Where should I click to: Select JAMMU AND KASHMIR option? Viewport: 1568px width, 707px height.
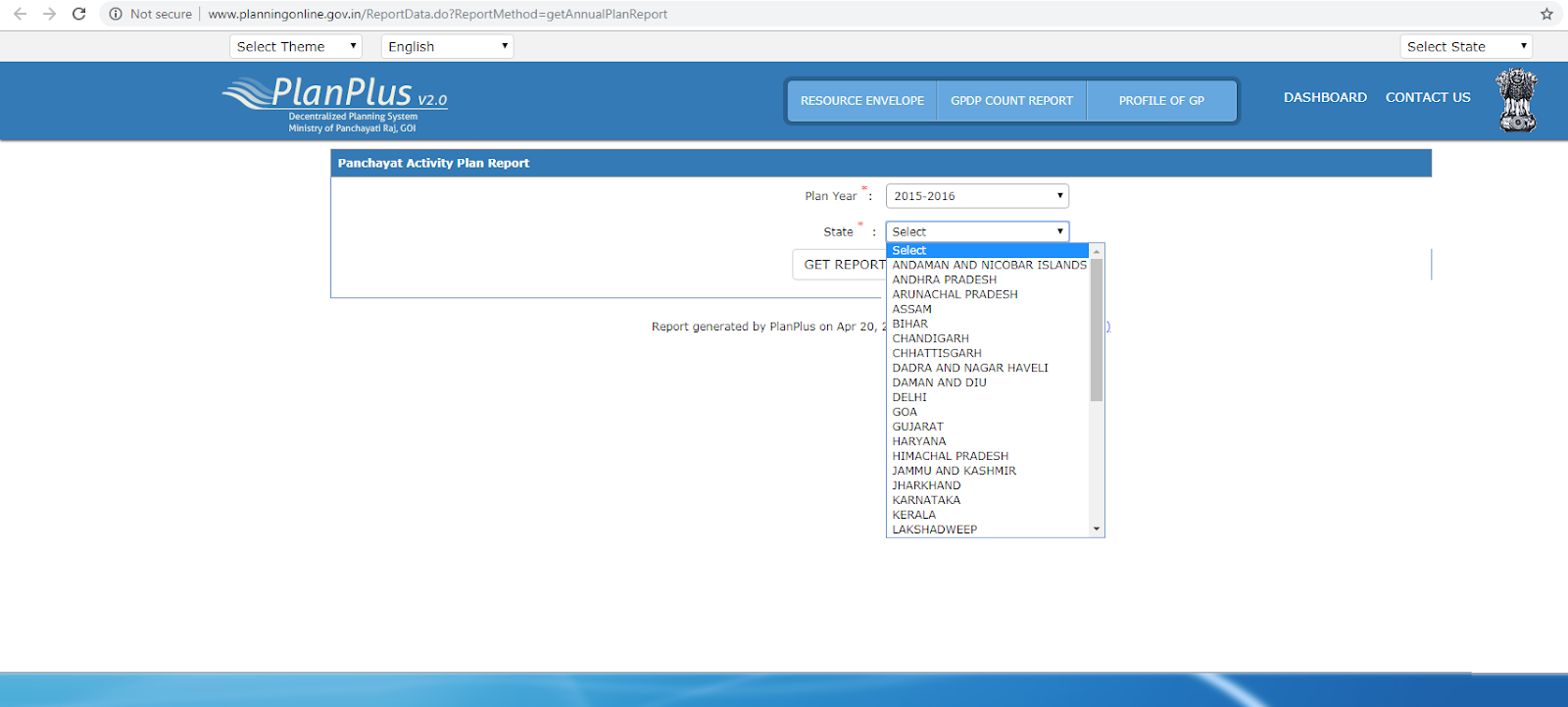click(x=987, y=471)
